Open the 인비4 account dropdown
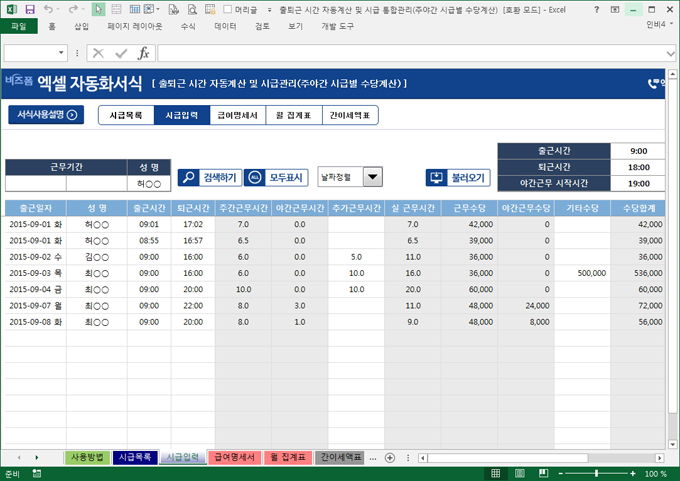The height and width of the screenshot is (481, 680). point(658,26)
